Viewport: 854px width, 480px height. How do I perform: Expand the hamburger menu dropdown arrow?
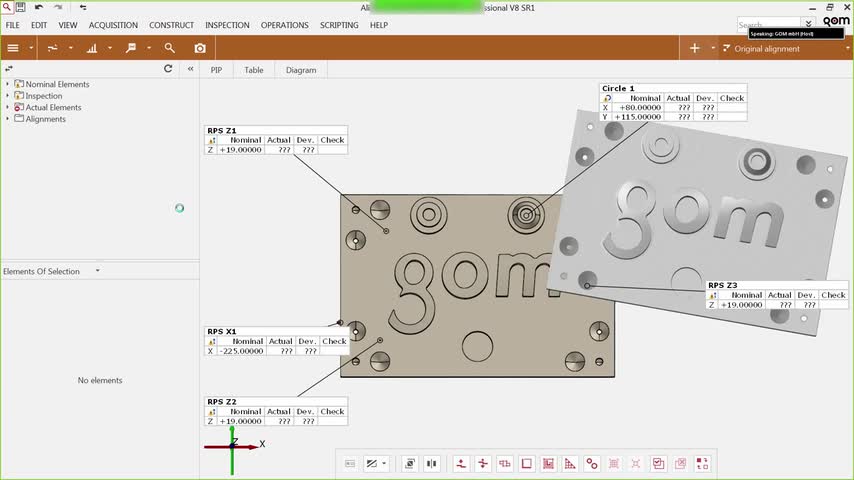[31, 48]
